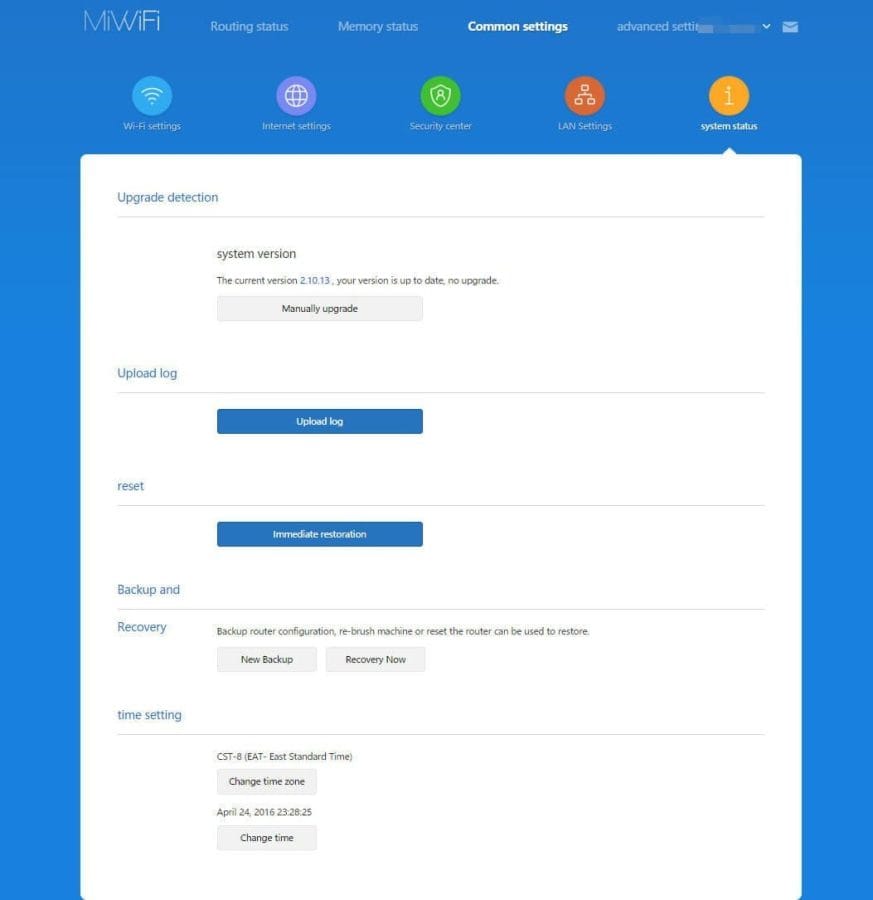Click the MiWiFi logo

121,23
